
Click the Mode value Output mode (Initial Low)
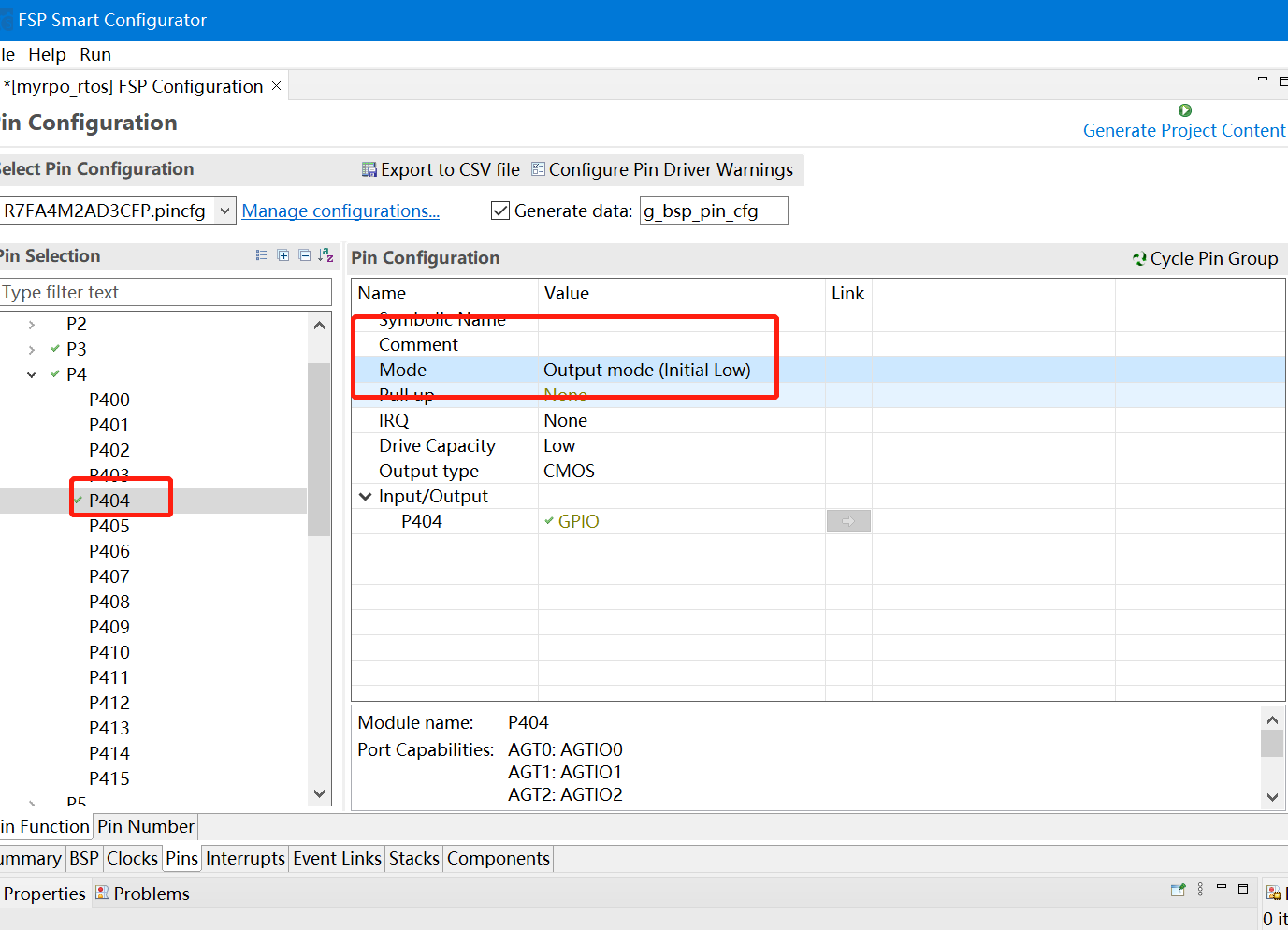(x=647, y=370)
